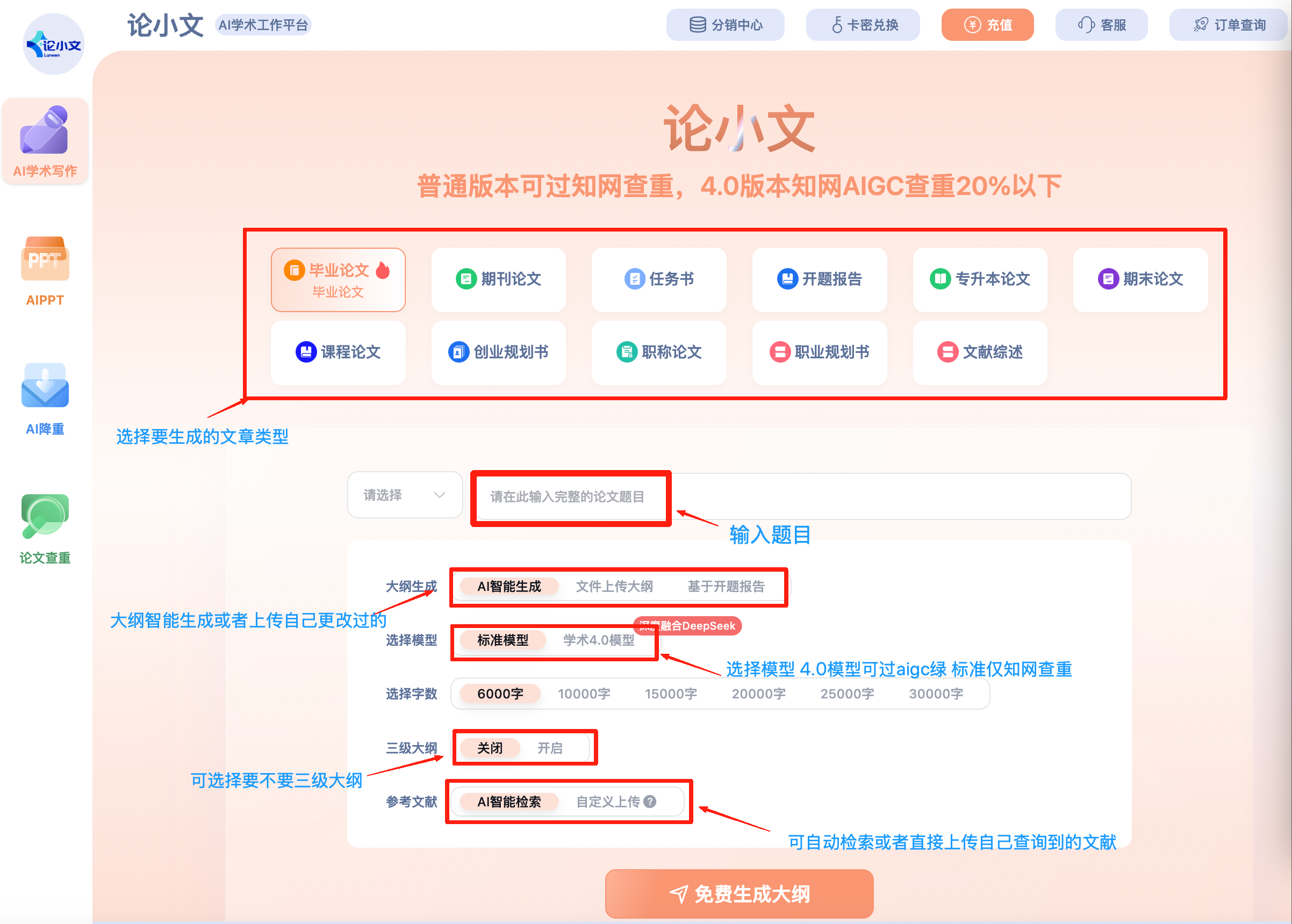Click the red 文献综述 icon

click(948, 352)
